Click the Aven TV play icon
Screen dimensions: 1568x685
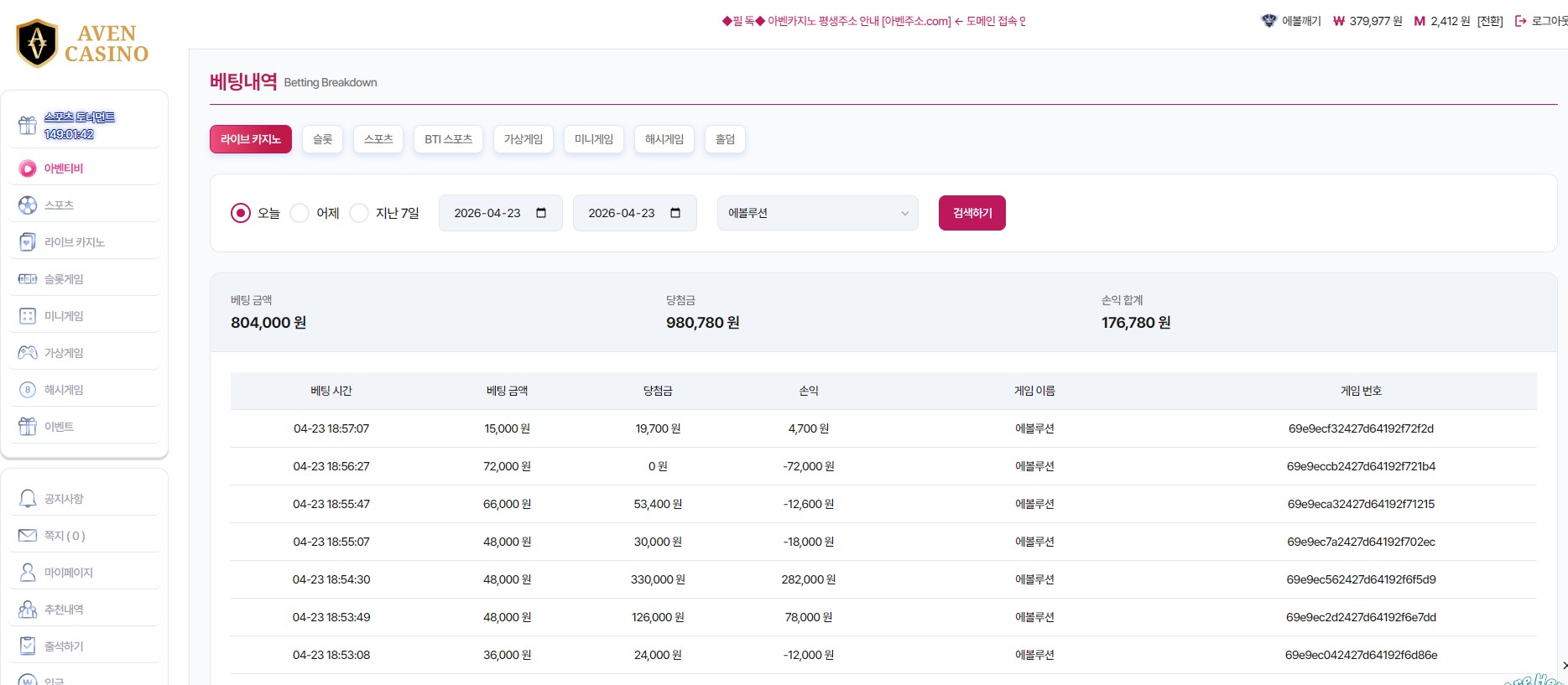pos(28,169)
